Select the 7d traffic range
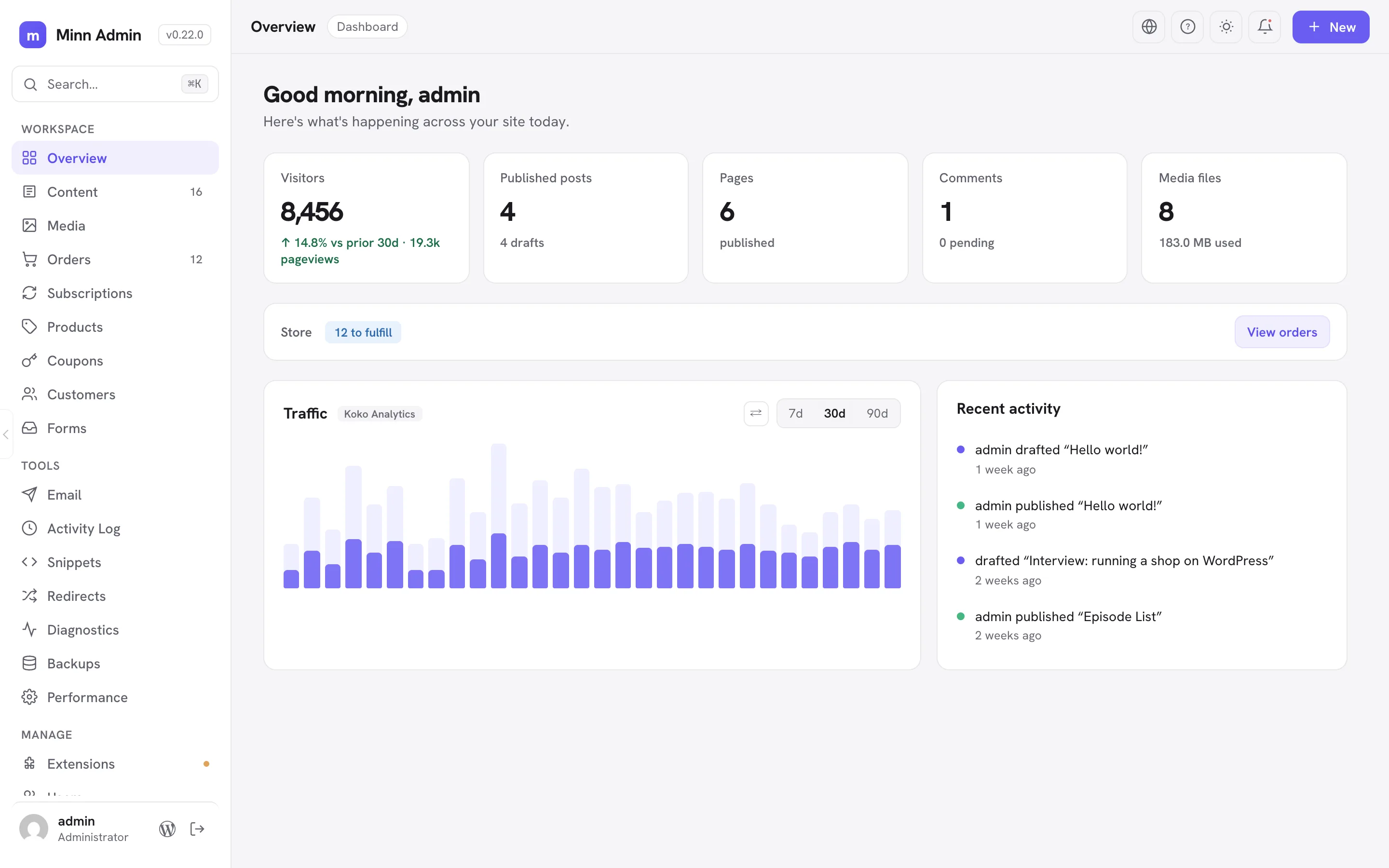The height and width of the screenshot is (868, 1389). click(795, 414)
